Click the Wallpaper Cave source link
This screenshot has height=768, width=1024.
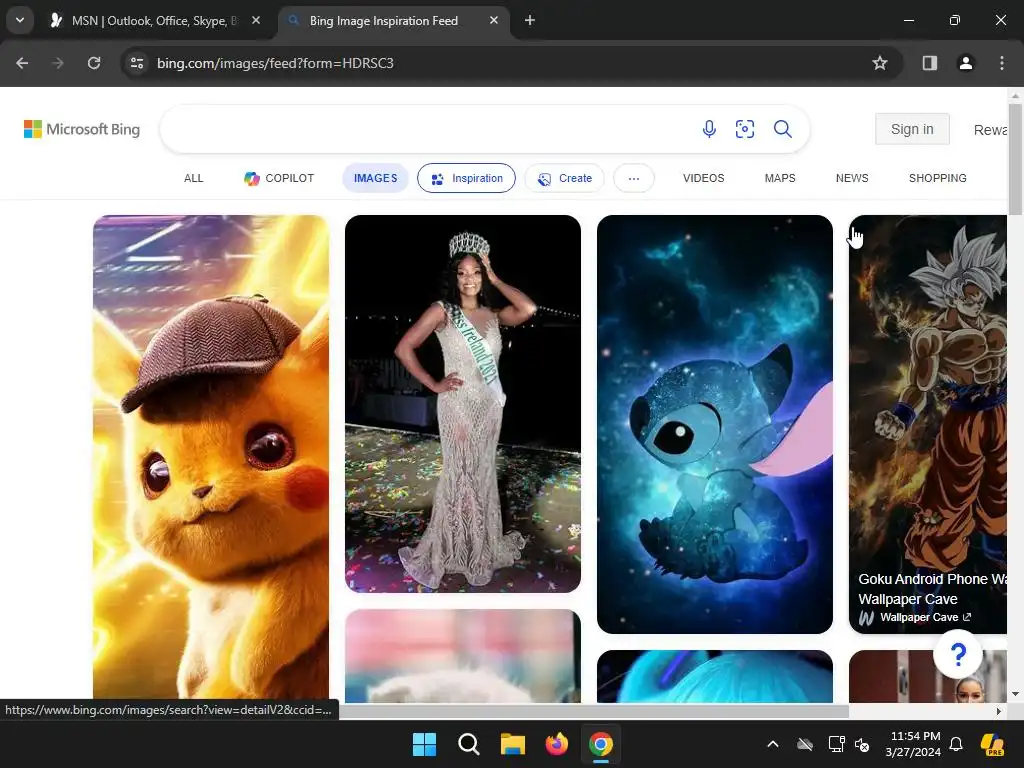click(x=920, y=617)
